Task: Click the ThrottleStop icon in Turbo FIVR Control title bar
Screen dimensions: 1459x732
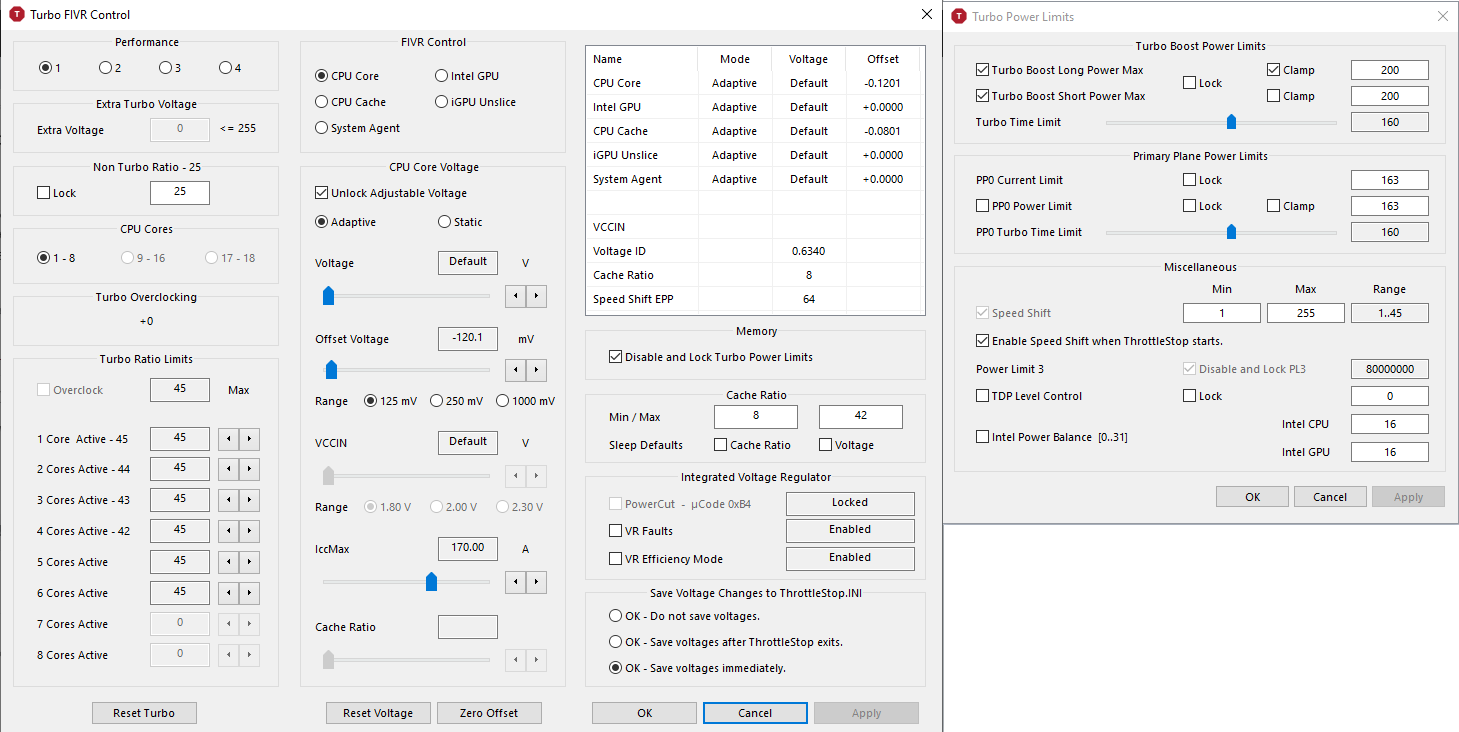Action: click(16, 15)
